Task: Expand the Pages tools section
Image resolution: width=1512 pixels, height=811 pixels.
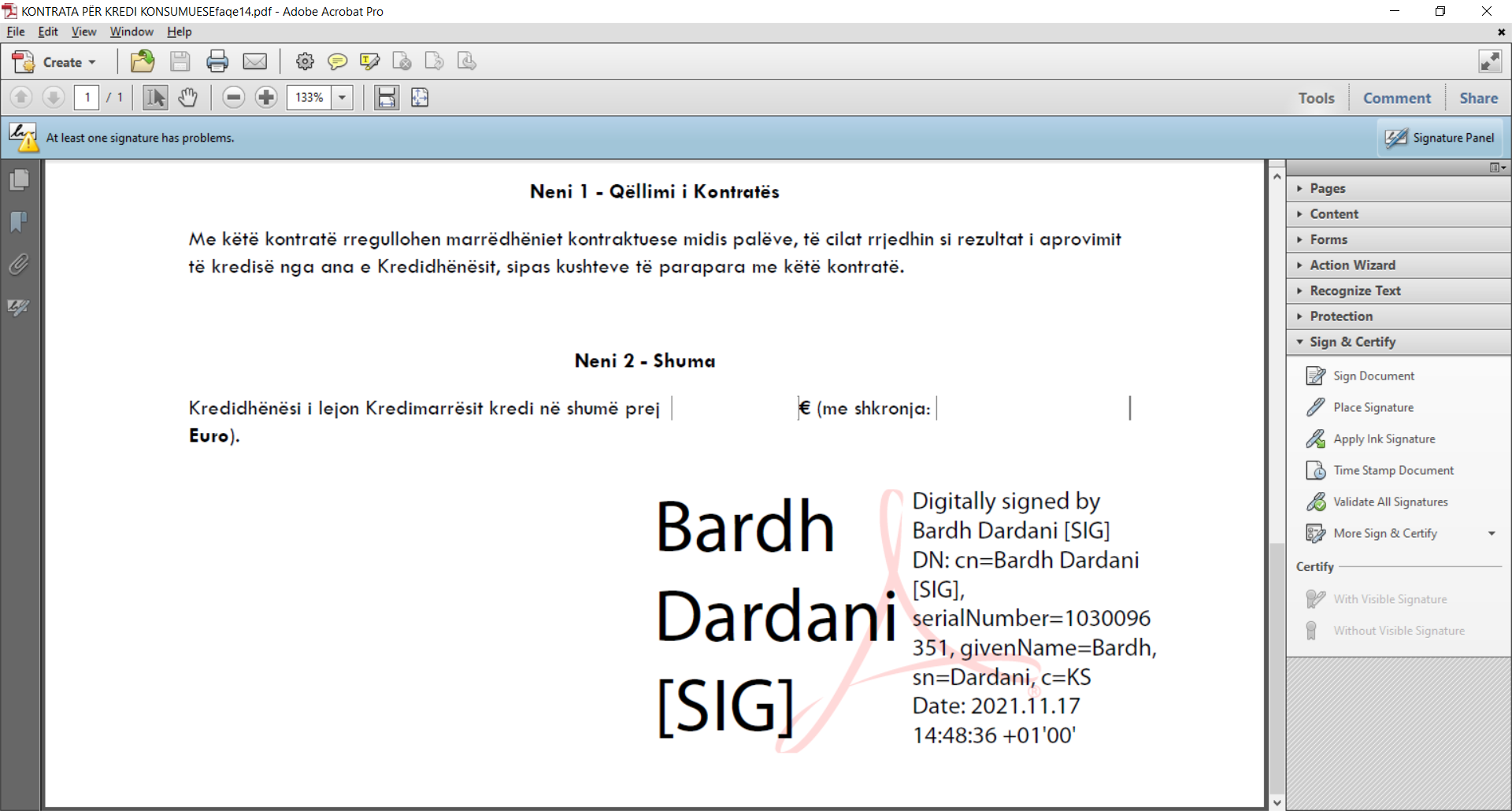Action: pyautogui.click(x=1399, y=188)
